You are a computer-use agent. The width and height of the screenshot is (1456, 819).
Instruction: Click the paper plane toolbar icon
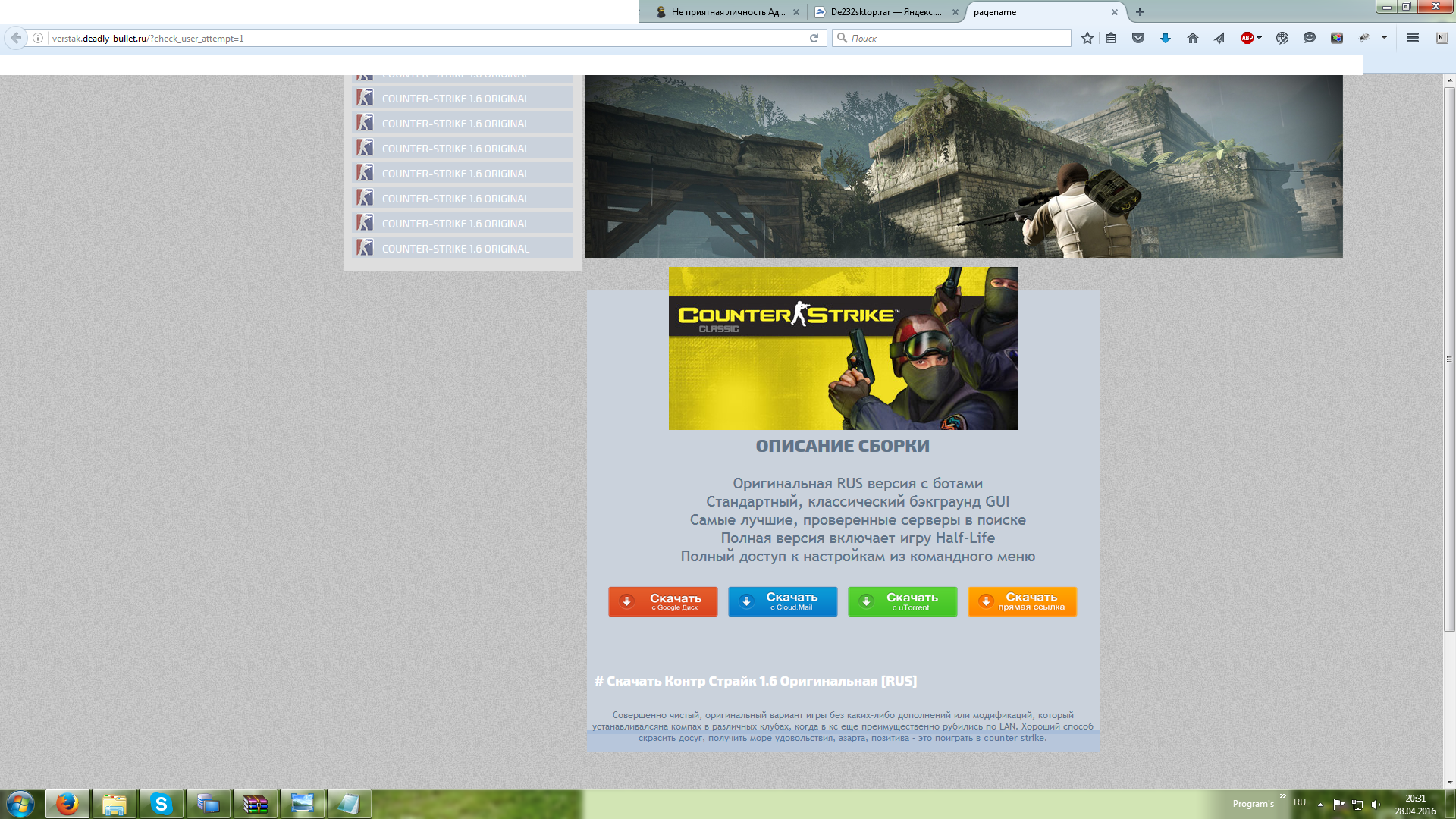[1219, 38]
